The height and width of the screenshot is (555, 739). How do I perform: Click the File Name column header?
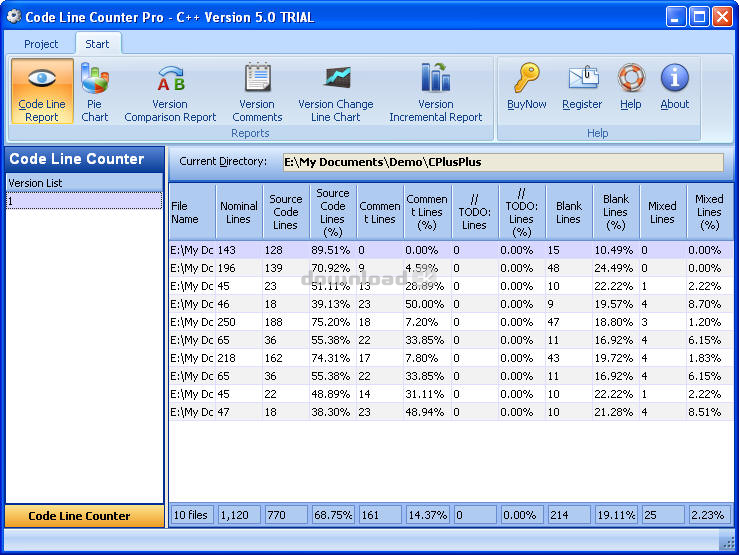click(191, 212)
